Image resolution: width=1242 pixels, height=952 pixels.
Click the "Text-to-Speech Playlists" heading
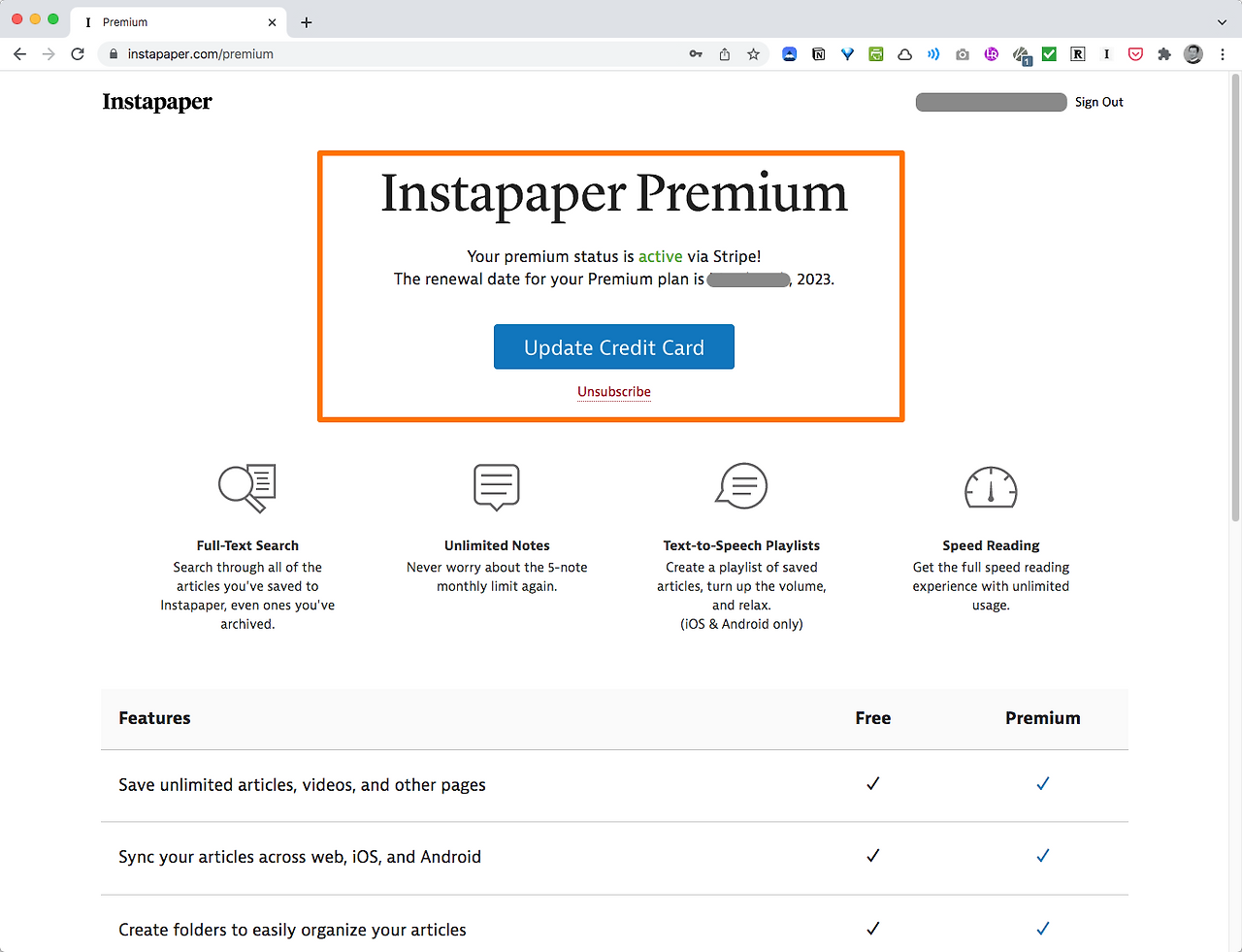click(x=741, y=545)
